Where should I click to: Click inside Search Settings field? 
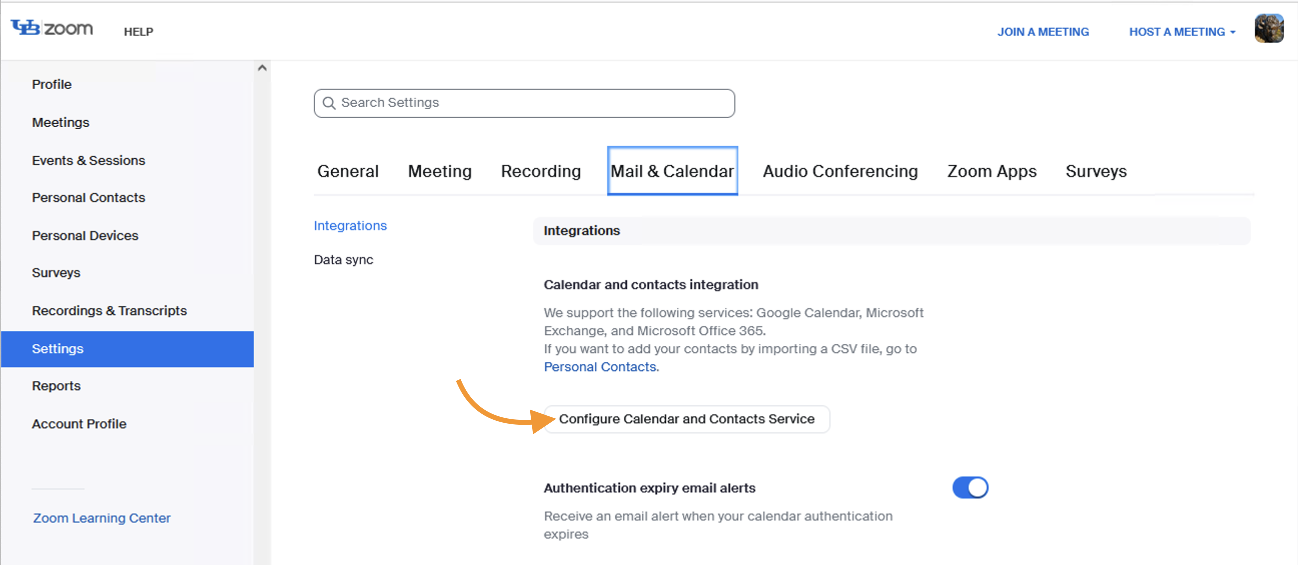(530, 103)
